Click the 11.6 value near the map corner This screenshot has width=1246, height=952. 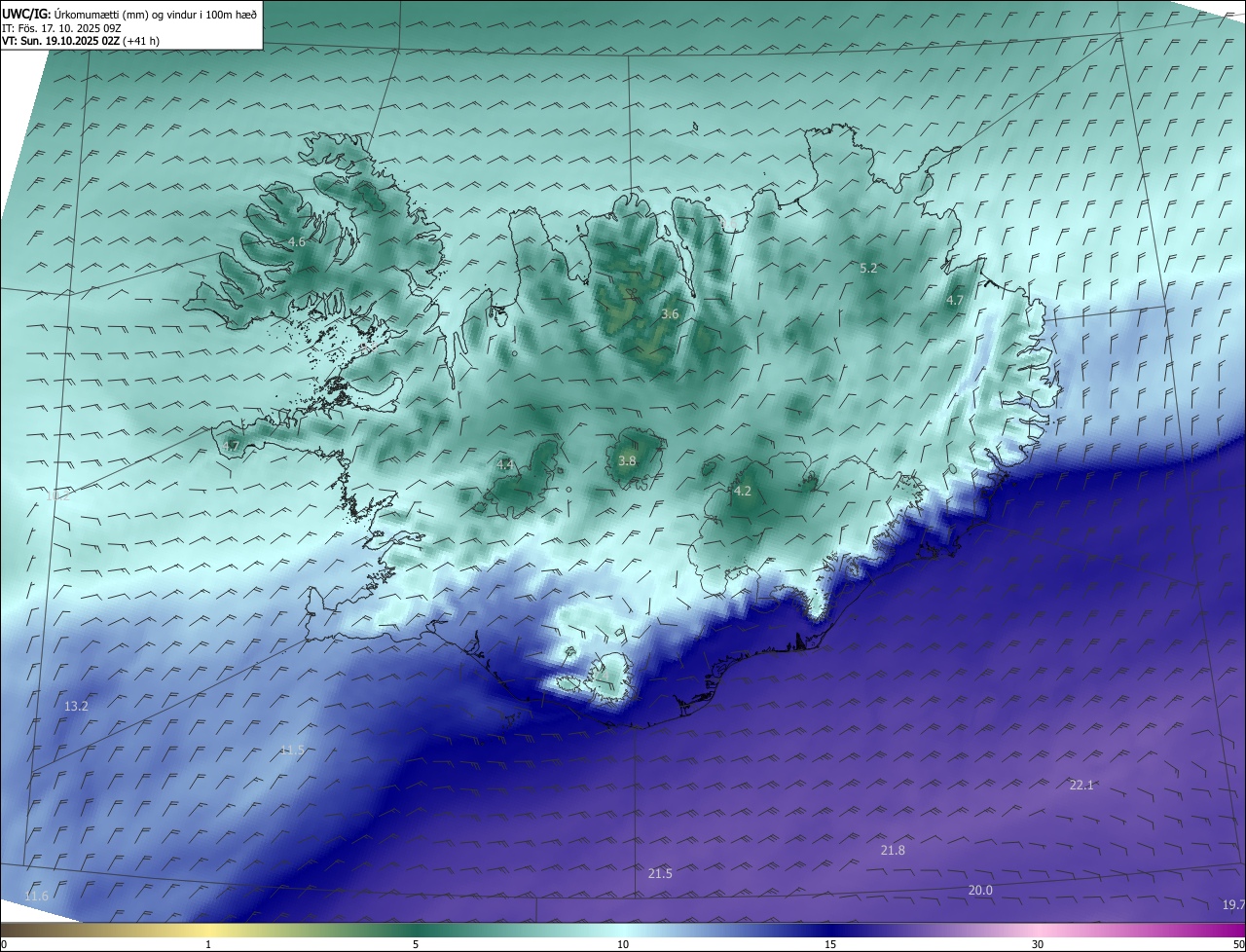pyautogui.click(x=37, y=896)
